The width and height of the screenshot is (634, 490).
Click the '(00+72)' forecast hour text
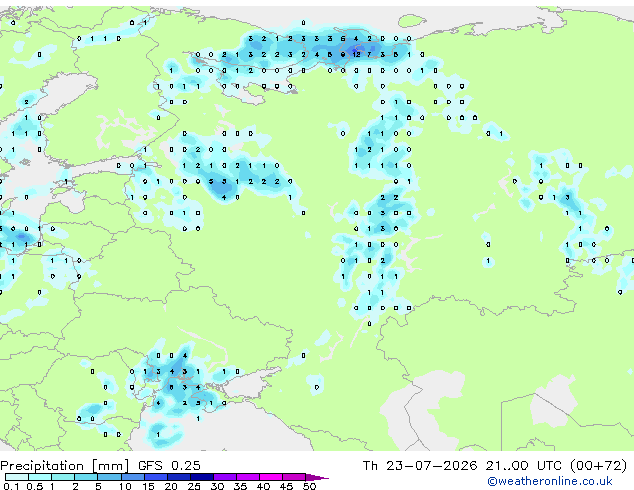pyautogui.click(x=598, y=466)
